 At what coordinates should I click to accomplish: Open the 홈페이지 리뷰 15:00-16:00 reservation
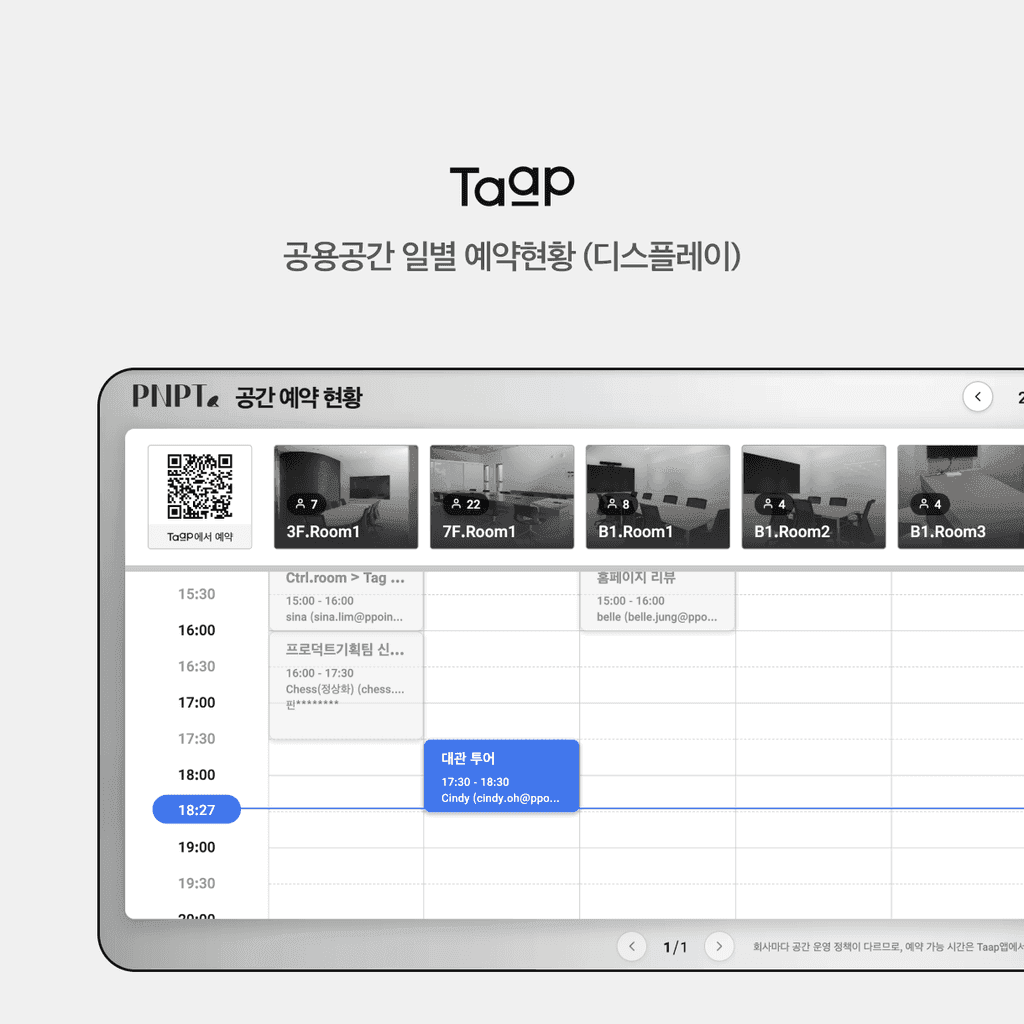[x=658, y=601]
